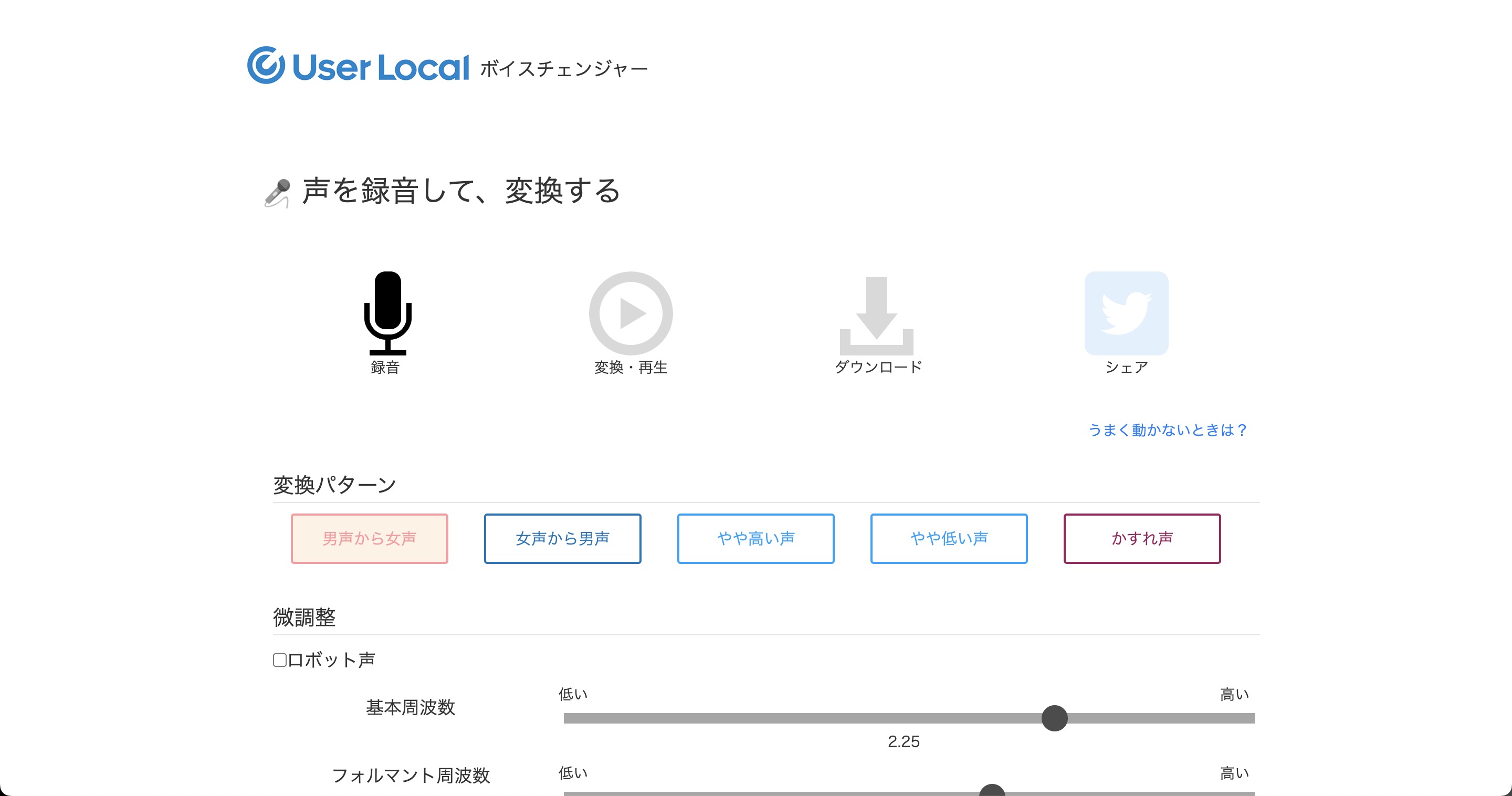Image resolution: width=1512 pixels, height=796 pixels.
Task: Click the small microphone emoji beside heading
Action: pos(277,193)
